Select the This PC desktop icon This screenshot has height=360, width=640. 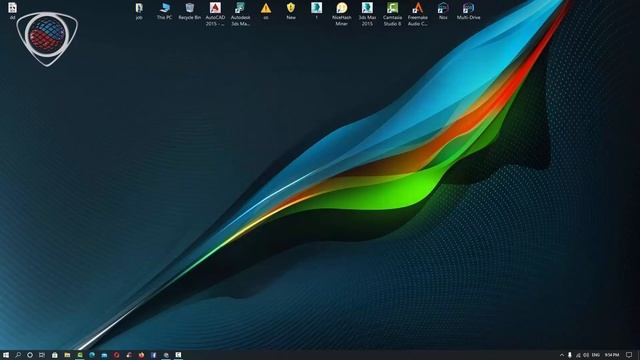pos(164,11)
